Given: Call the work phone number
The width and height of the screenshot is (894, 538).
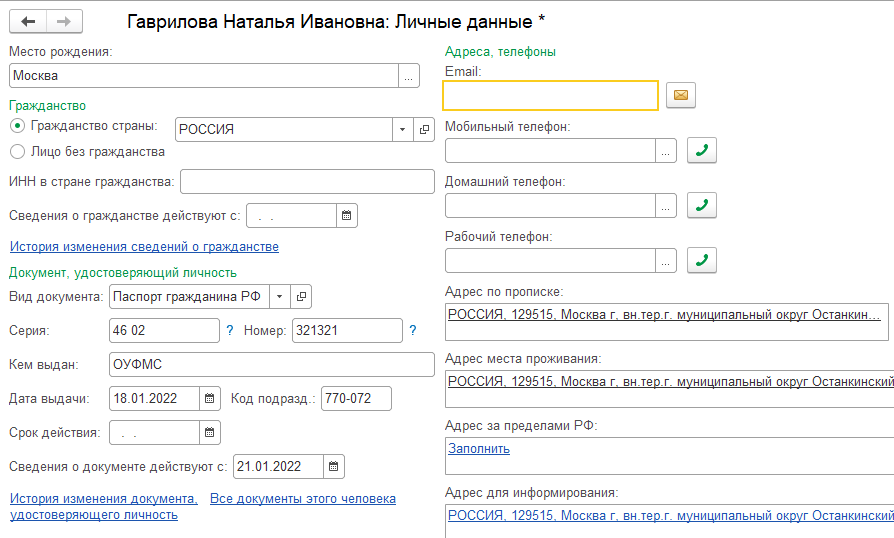Looking at the screenshot, I should pyautogui.click(x=702, y=260).
